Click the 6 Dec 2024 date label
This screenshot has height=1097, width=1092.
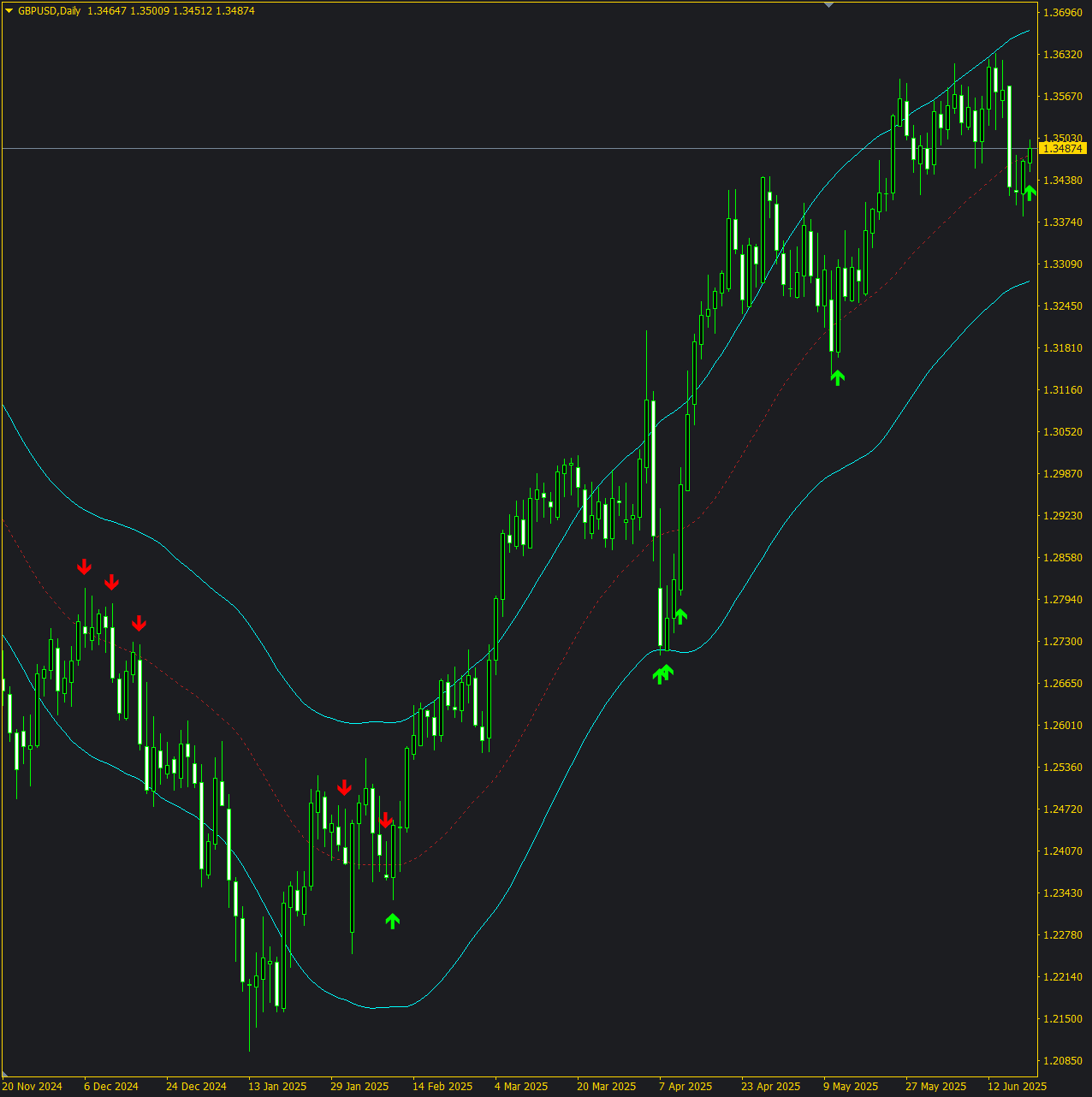[111, 1087]
